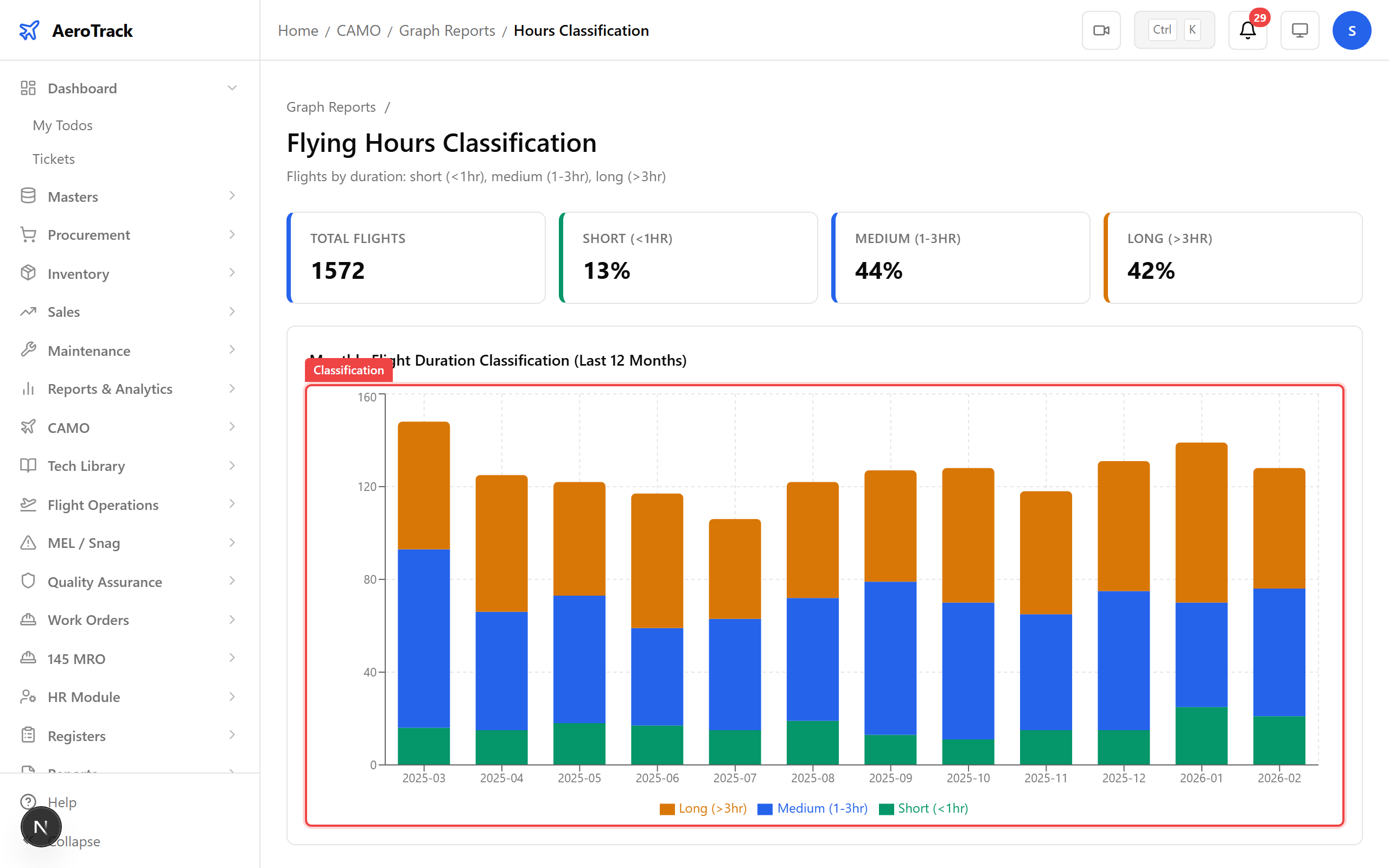Open the Help link at the bottom
This screenshot has width=1389, height=868.
[61, 802]
